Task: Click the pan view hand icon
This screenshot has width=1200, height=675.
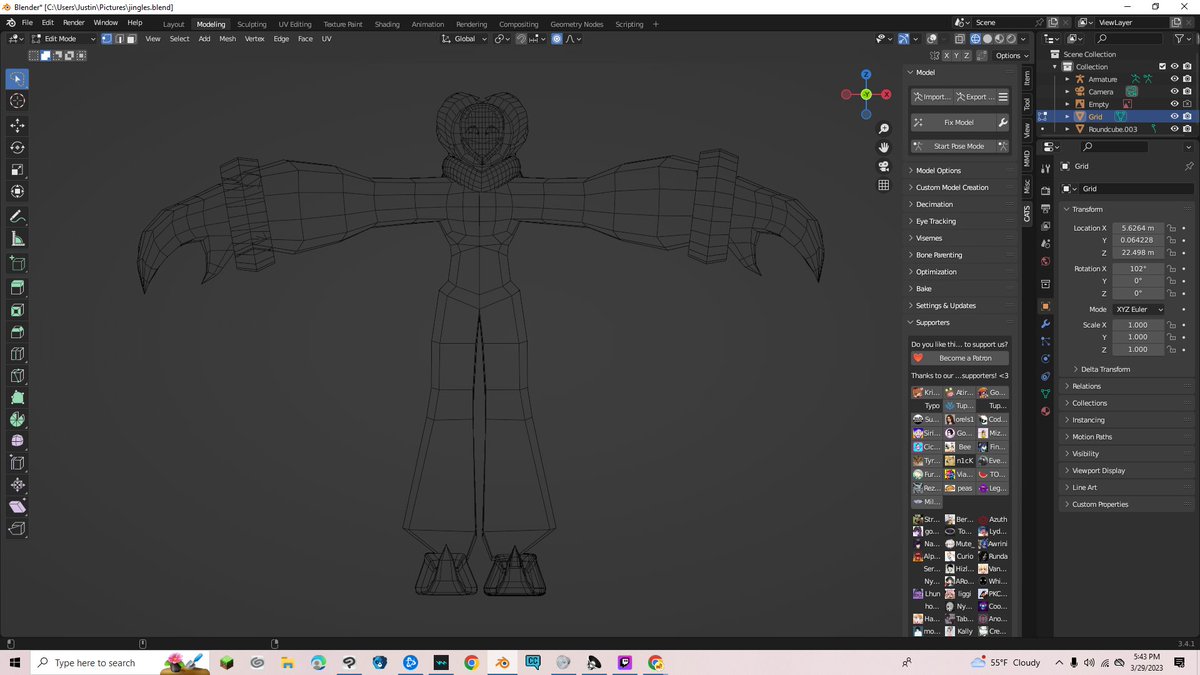Action: [x=884, y=147]
